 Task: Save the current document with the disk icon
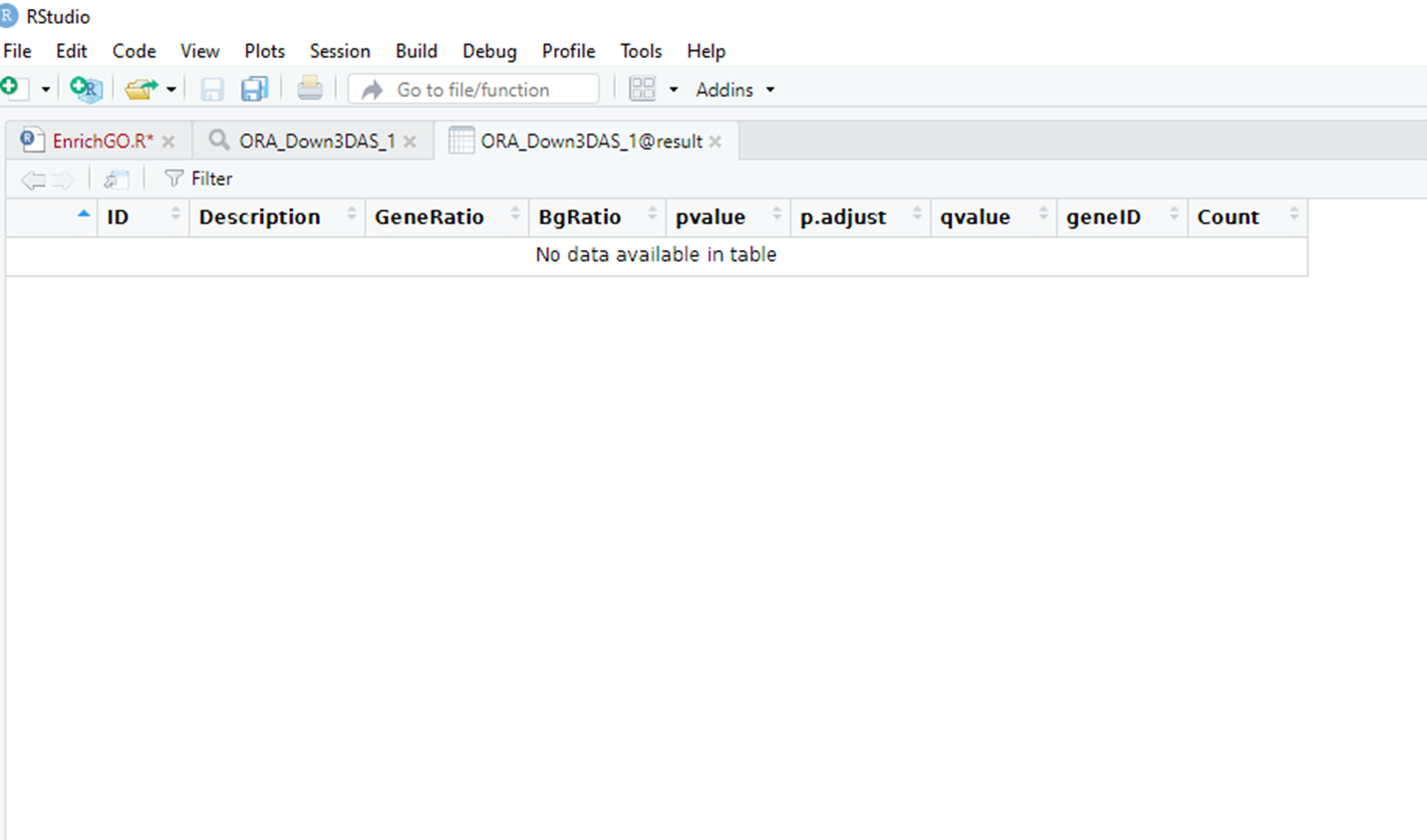pos(211,89)
